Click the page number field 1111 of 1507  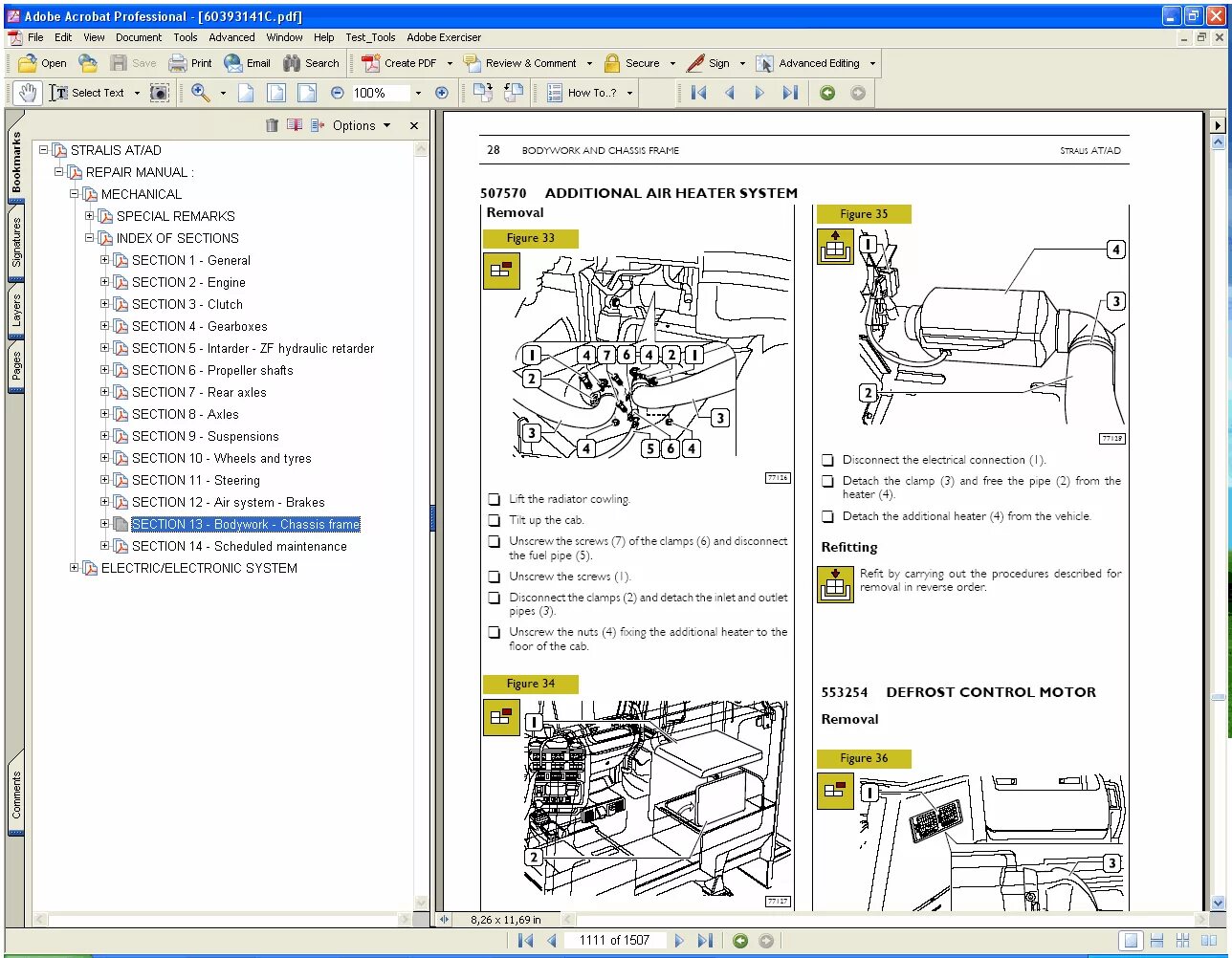click(x=614, y=941)
